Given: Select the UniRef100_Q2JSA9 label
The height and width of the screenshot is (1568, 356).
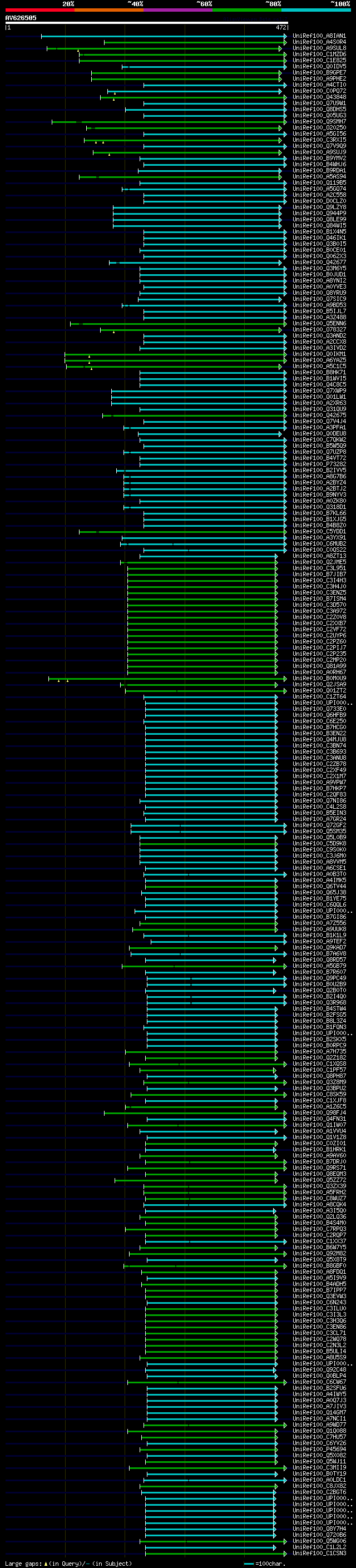Looking at the screenshot, I should (319, 684).
